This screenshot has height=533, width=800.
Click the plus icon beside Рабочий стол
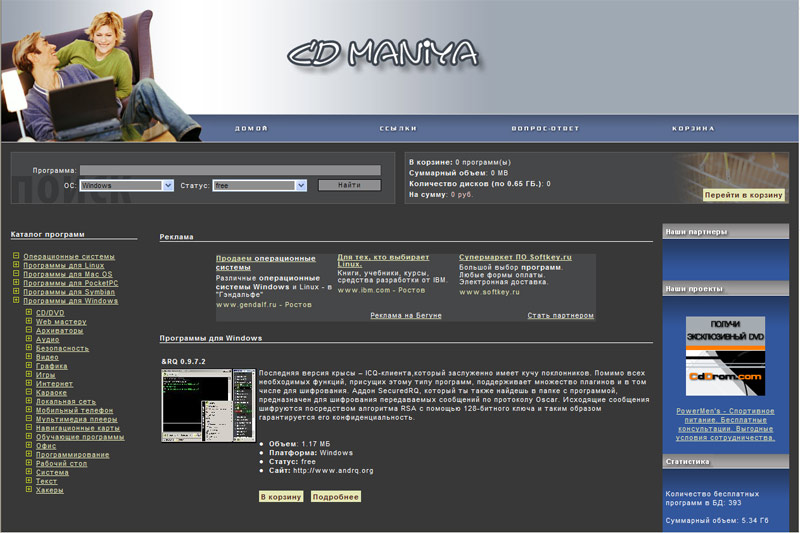point(29,463)
